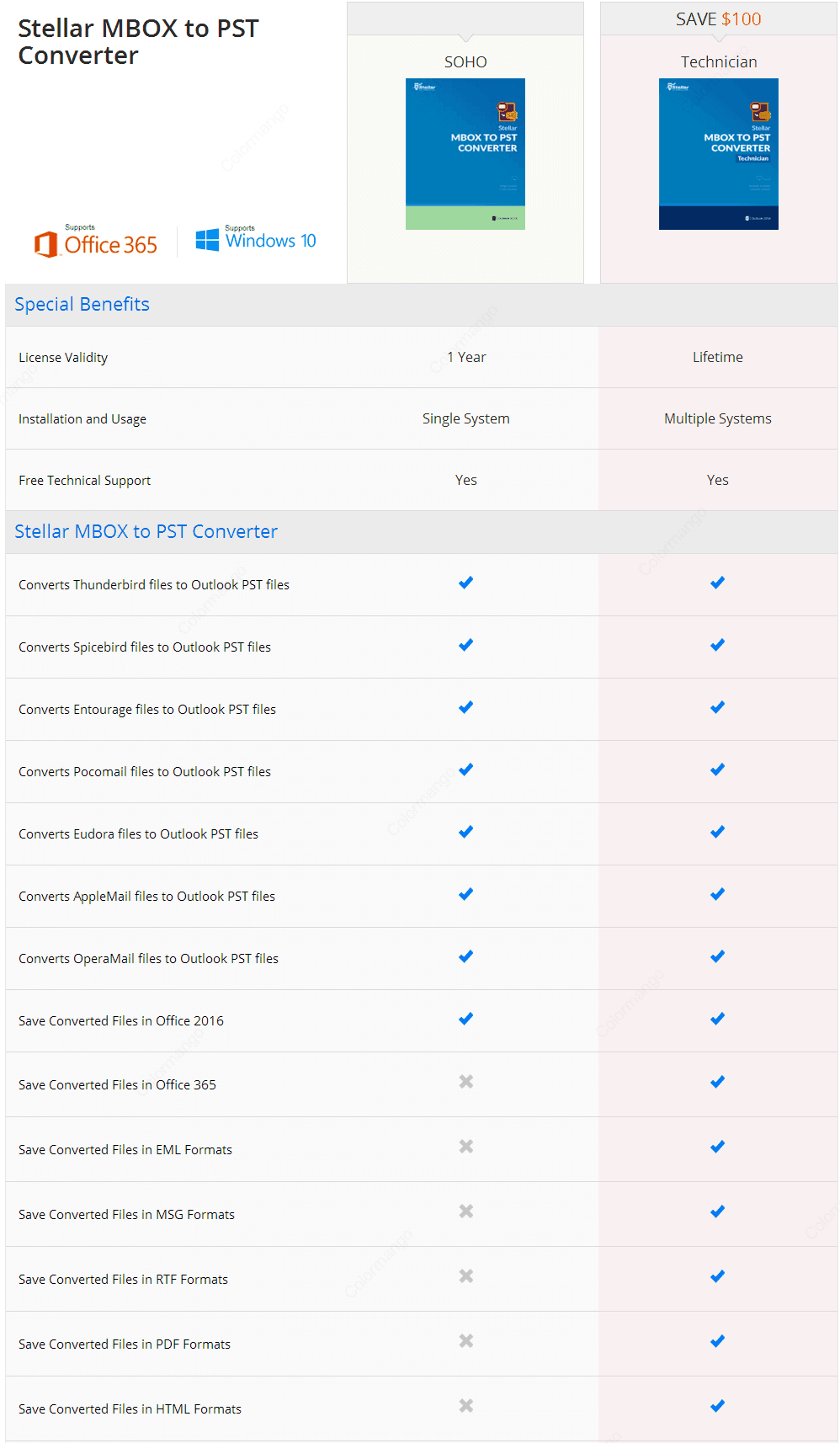
Task: Click SOHO cross mark for HTML Formats
Action: (465, 1406)
